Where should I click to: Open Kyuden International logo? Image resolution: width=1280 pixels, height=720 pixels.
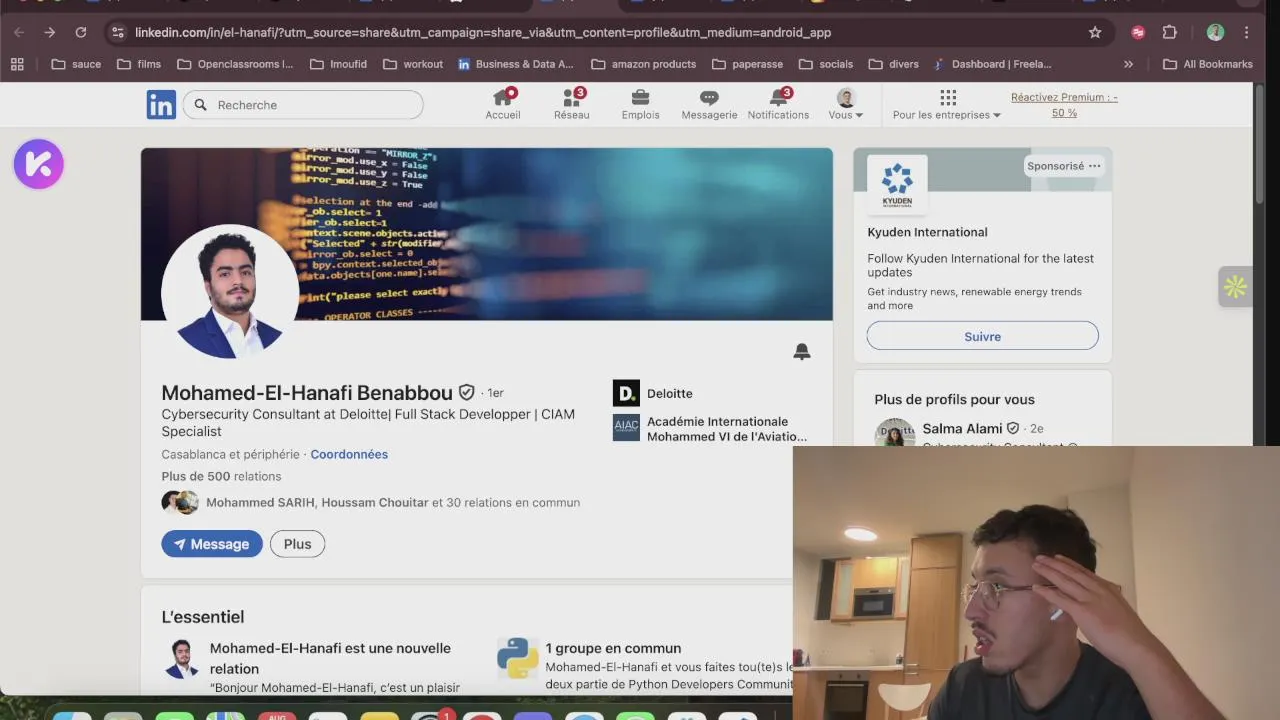pos(897,185)
